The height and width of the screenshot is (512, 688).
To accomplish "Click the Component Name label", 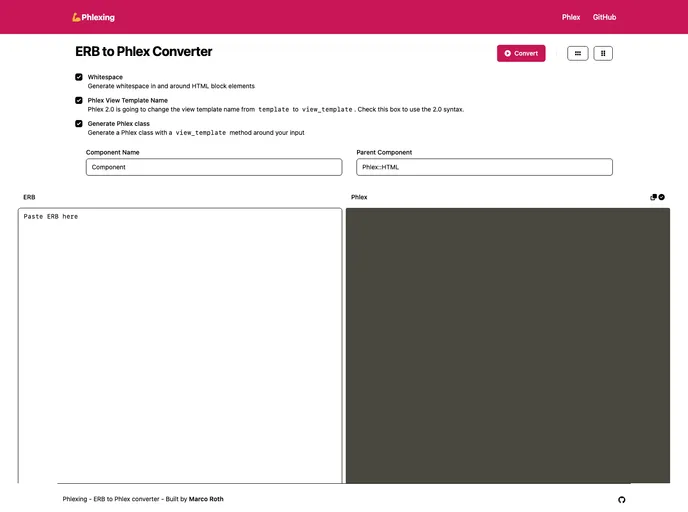I will click(112, 152).
